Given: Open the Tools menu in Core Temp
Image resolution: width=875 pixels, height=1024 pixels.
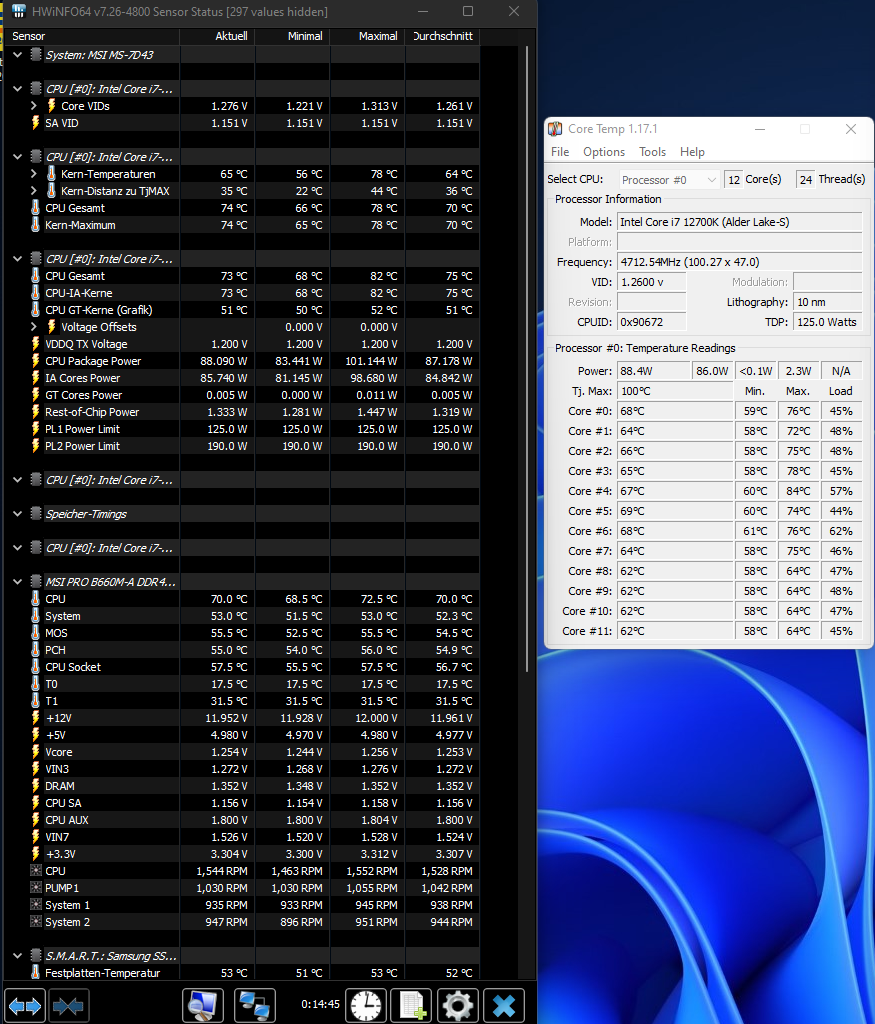Looking at the screenshot, I should (652, 152).
